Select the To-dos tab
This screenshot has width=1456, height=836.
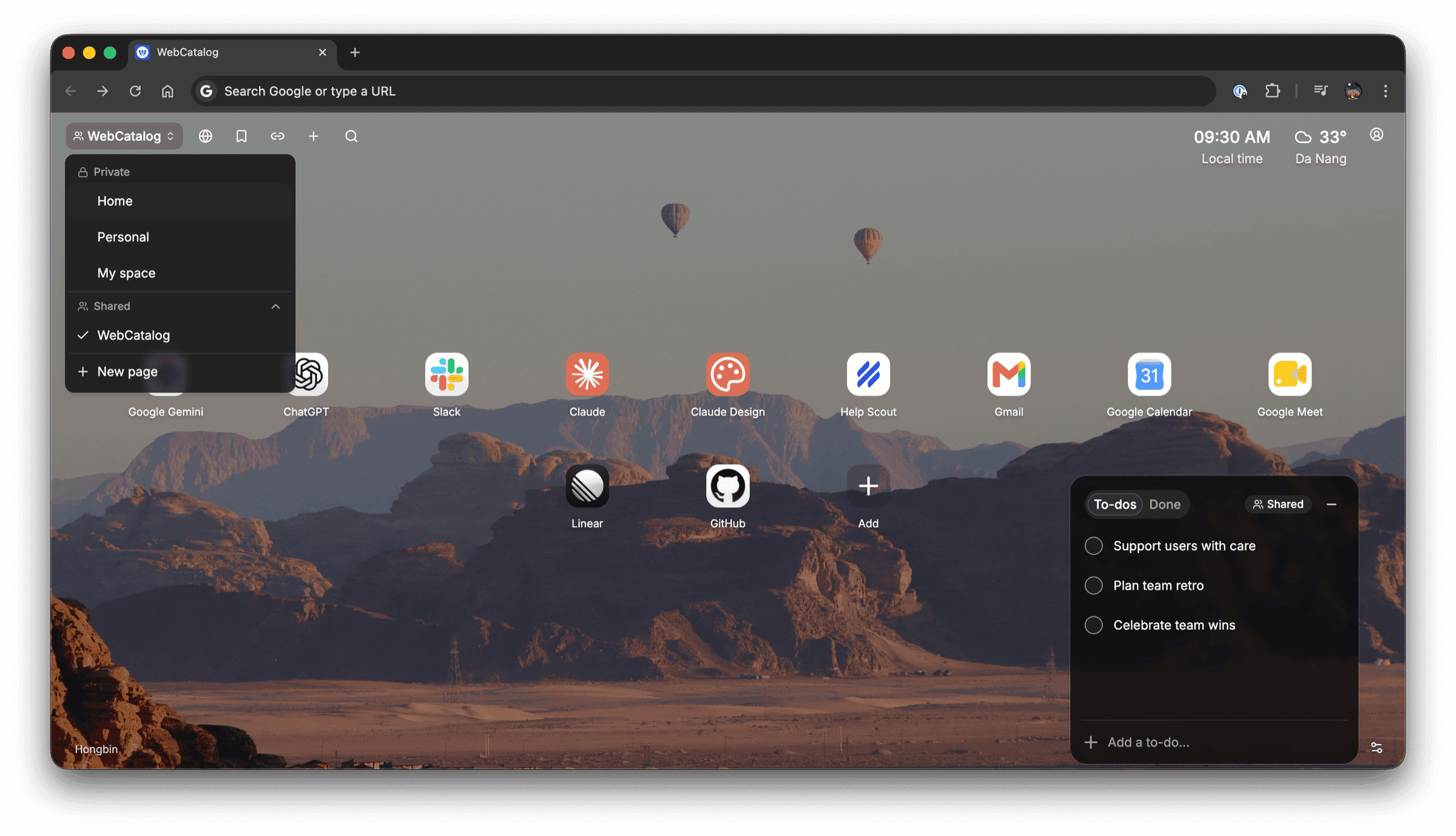[1114, 504]
